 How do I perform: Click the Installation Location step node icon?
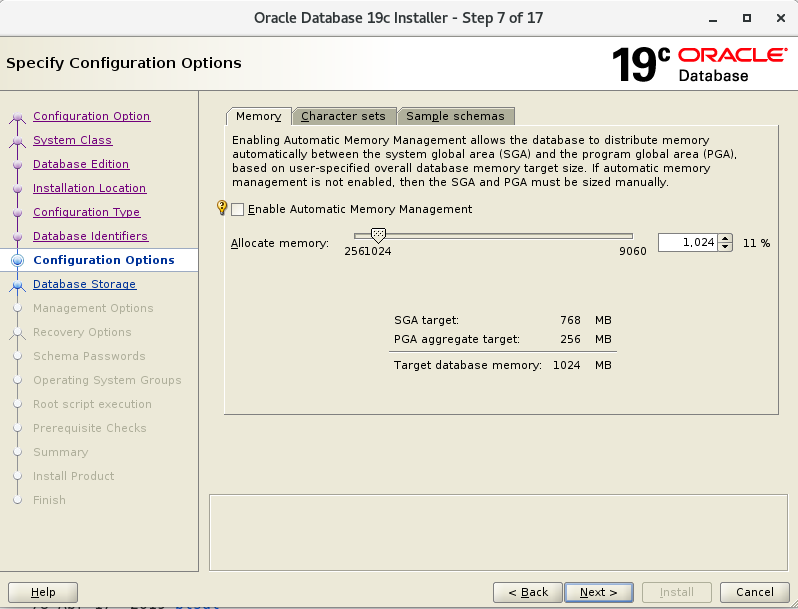(17, 188)
